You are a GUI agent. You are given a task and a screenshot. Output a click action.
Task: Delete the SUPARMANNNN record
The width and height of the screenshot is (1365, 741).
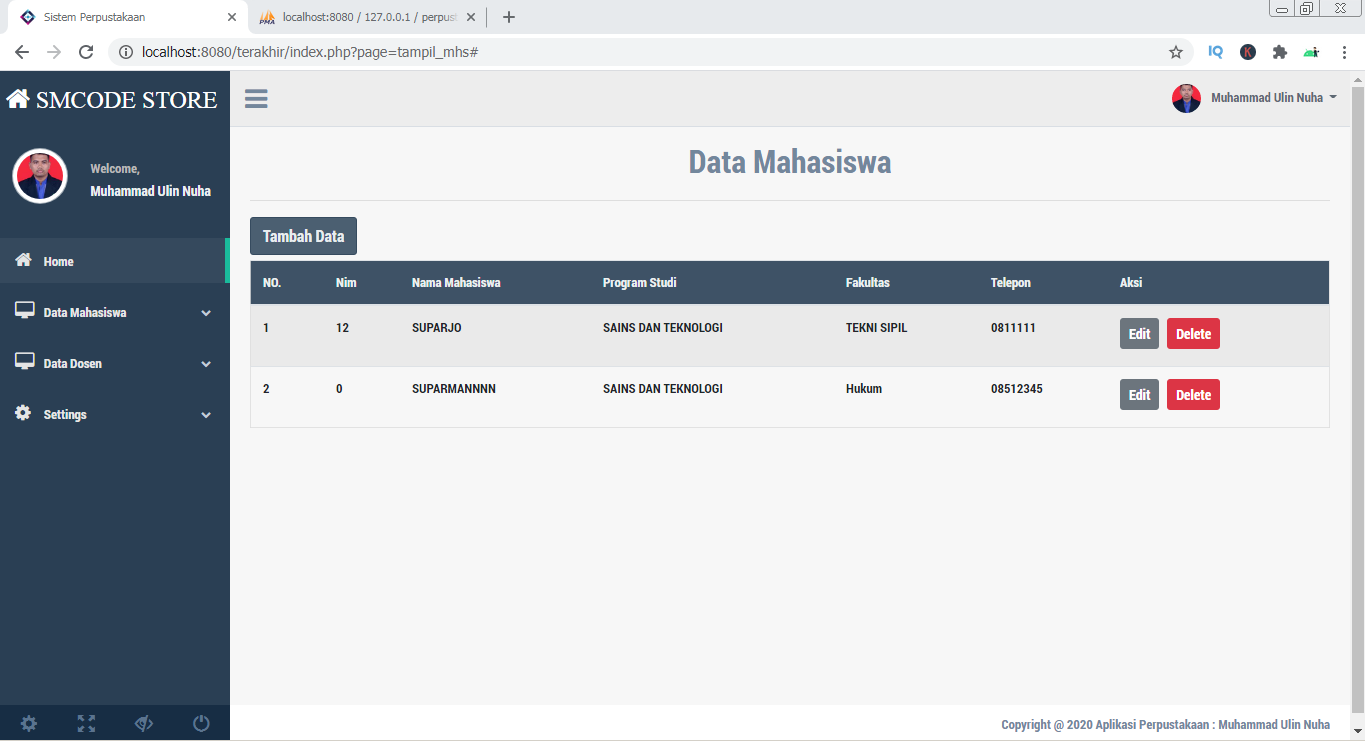[1192, 394]
